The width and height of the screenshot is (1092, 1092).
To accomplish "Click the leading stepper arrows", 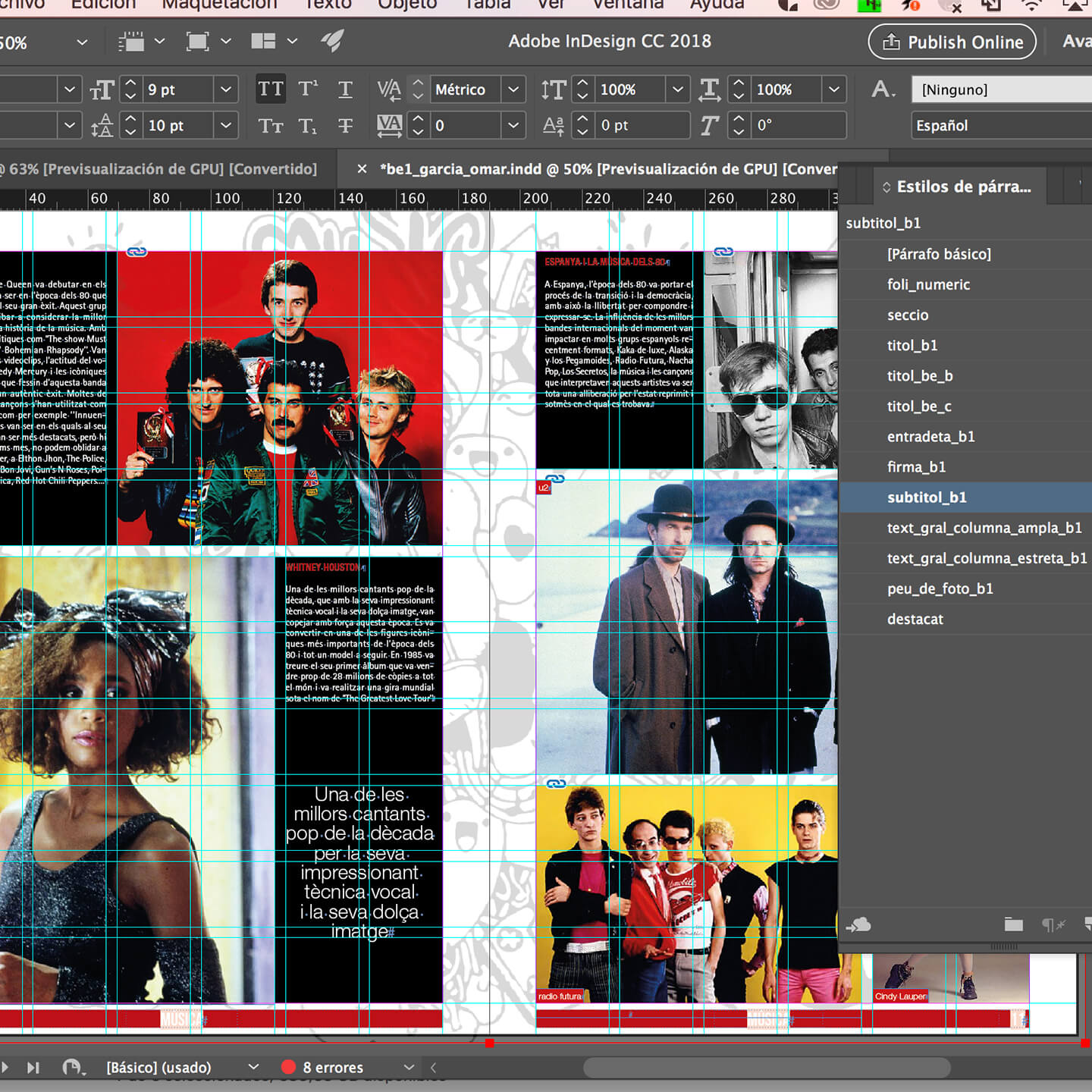I will pos(130,125).
